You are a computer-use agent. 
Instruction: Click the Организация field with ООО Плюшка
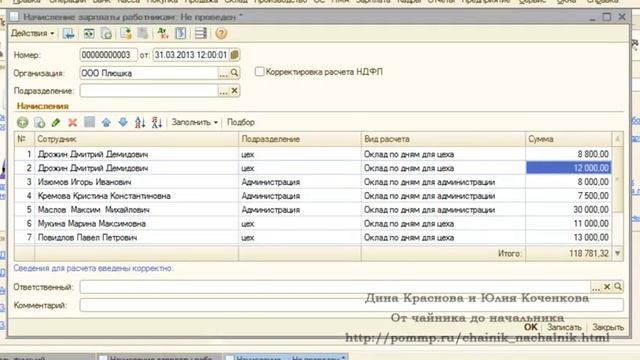coord(149,73)
